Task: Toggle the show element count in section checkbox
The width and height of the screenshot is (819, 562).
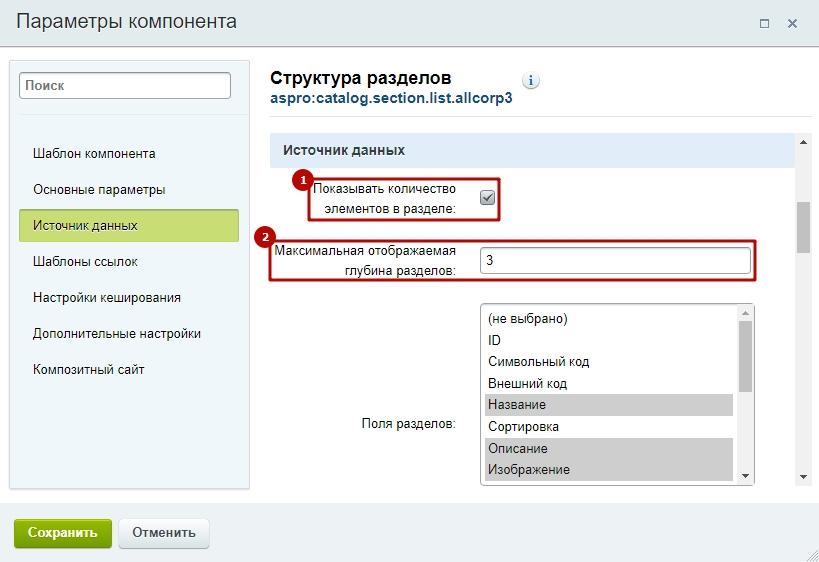Action: tap(487, 197)
